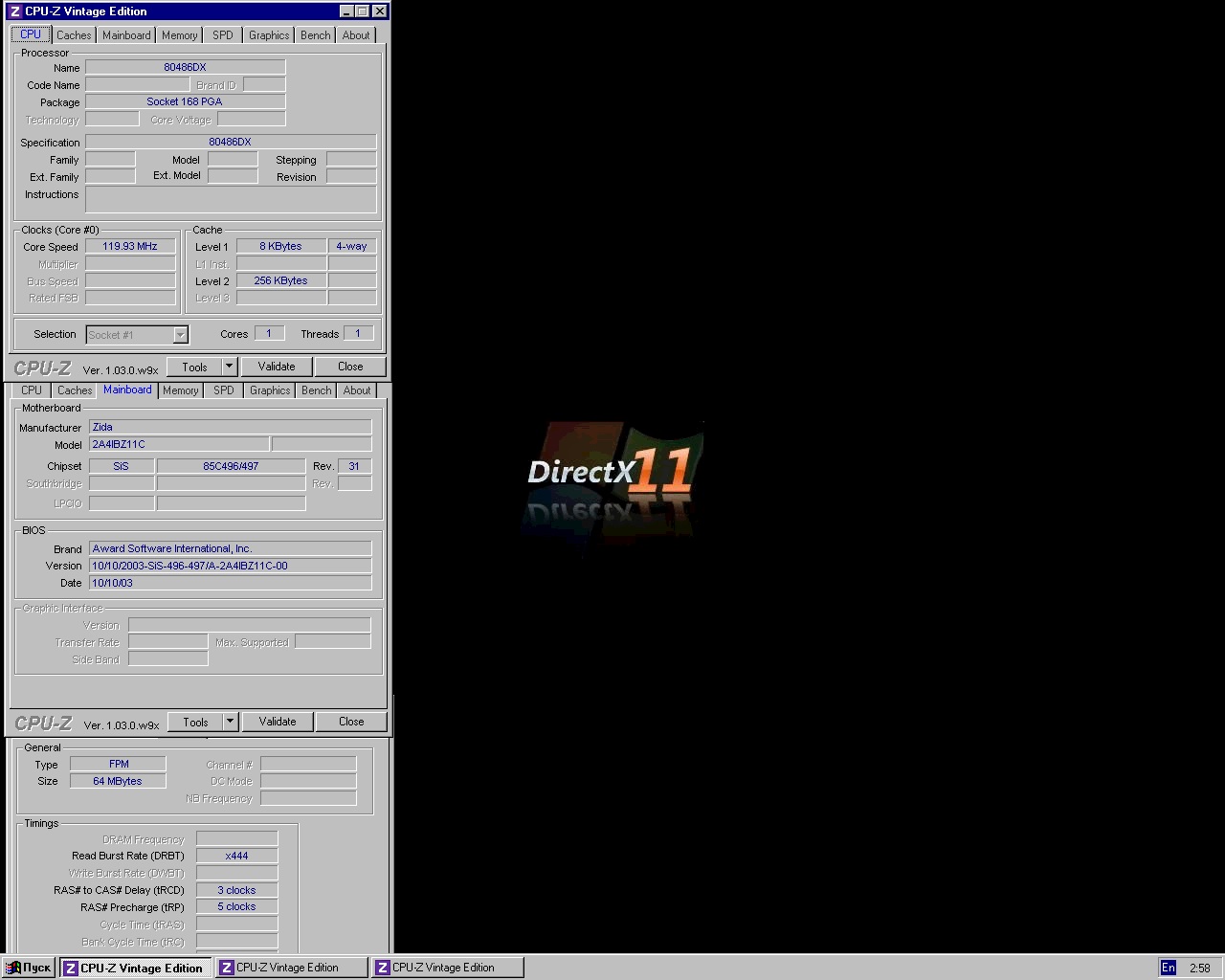Click the En language indicator in the tray
The width and height of the screenshot is (1225, 980).
click(x=1169, y=968)
